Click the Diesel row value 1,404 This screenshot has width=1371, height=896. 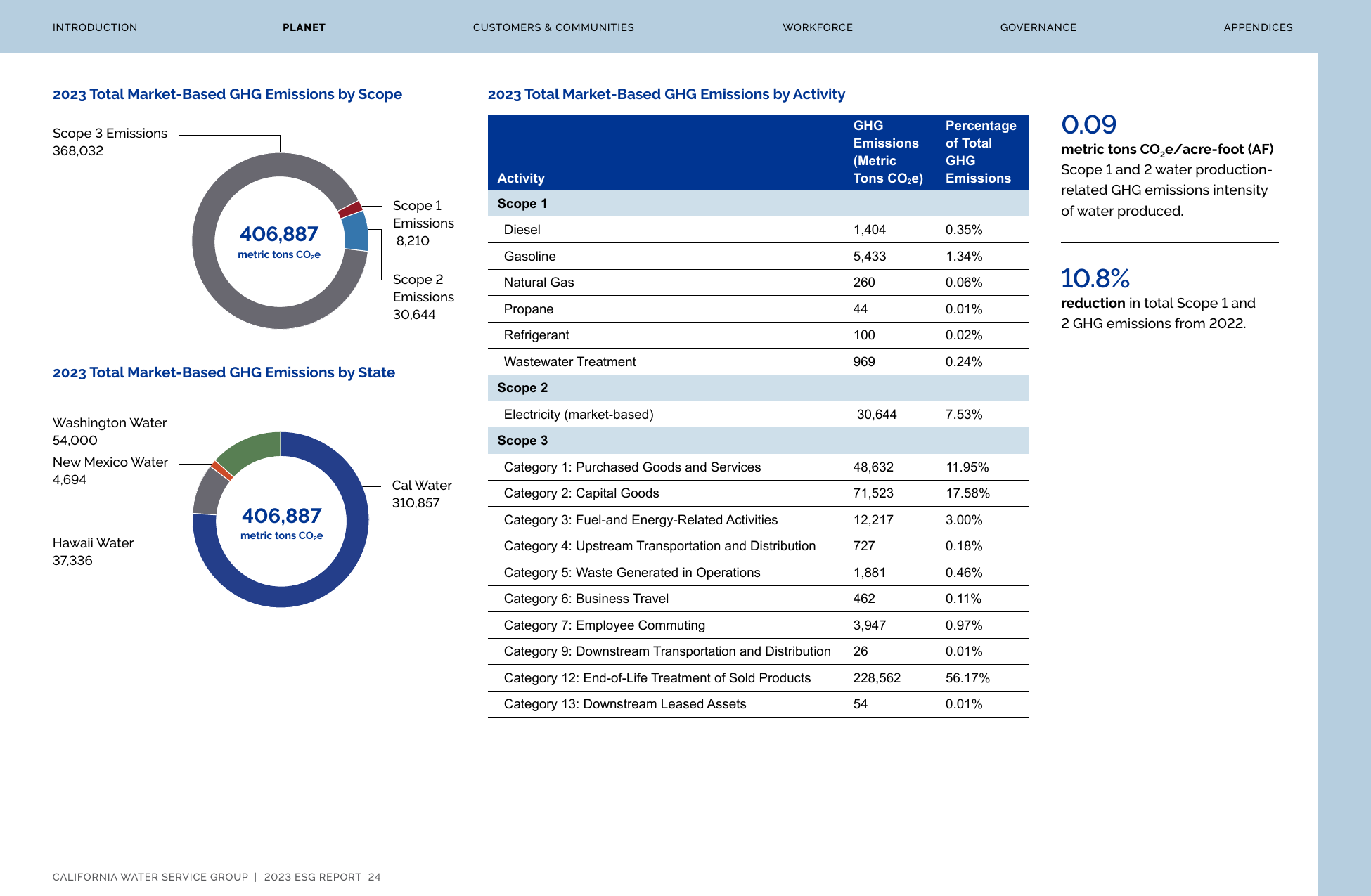tap(870, 230)
